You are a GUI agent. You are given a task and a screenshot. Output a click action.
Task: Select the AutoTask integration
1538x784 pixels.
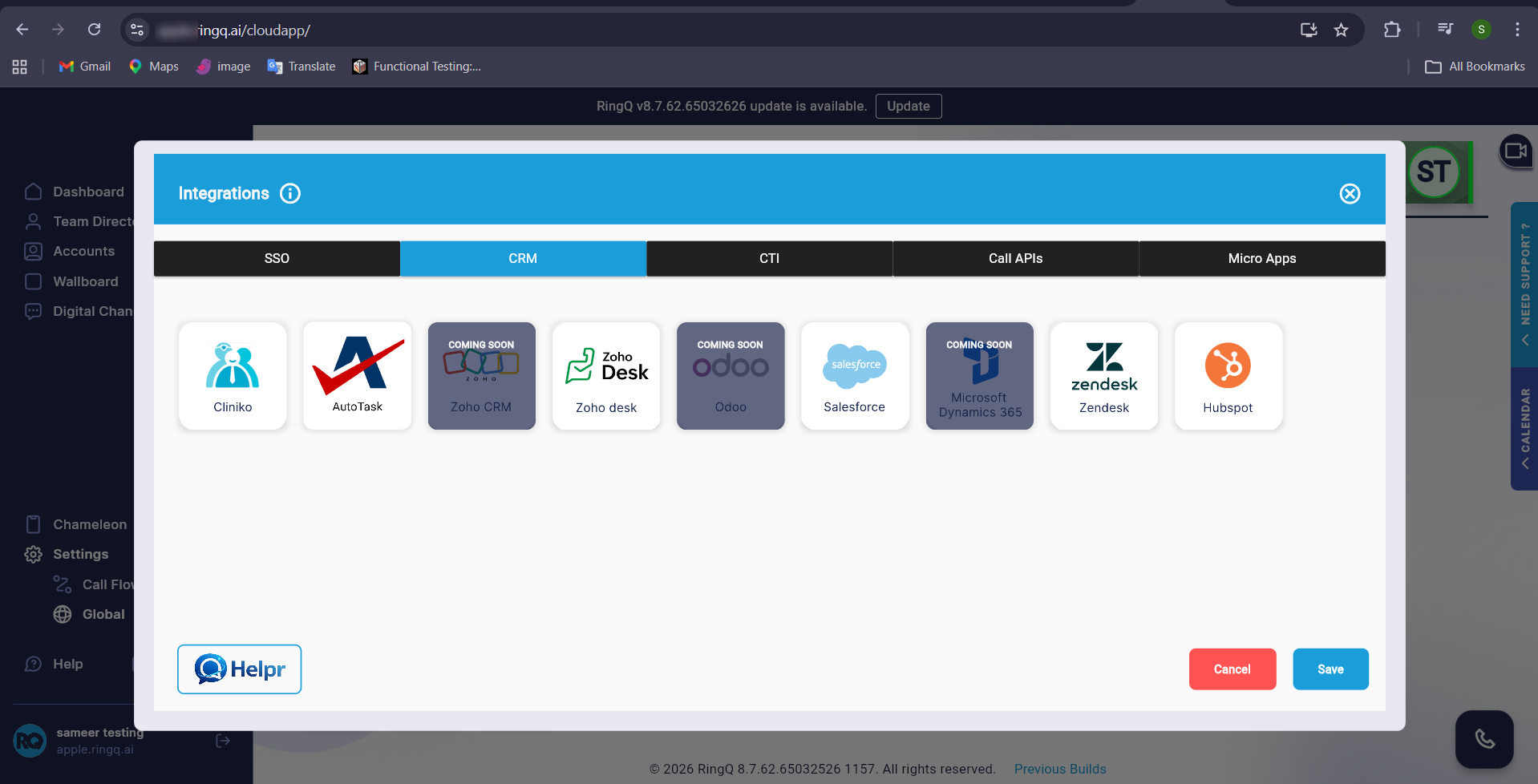357,376
